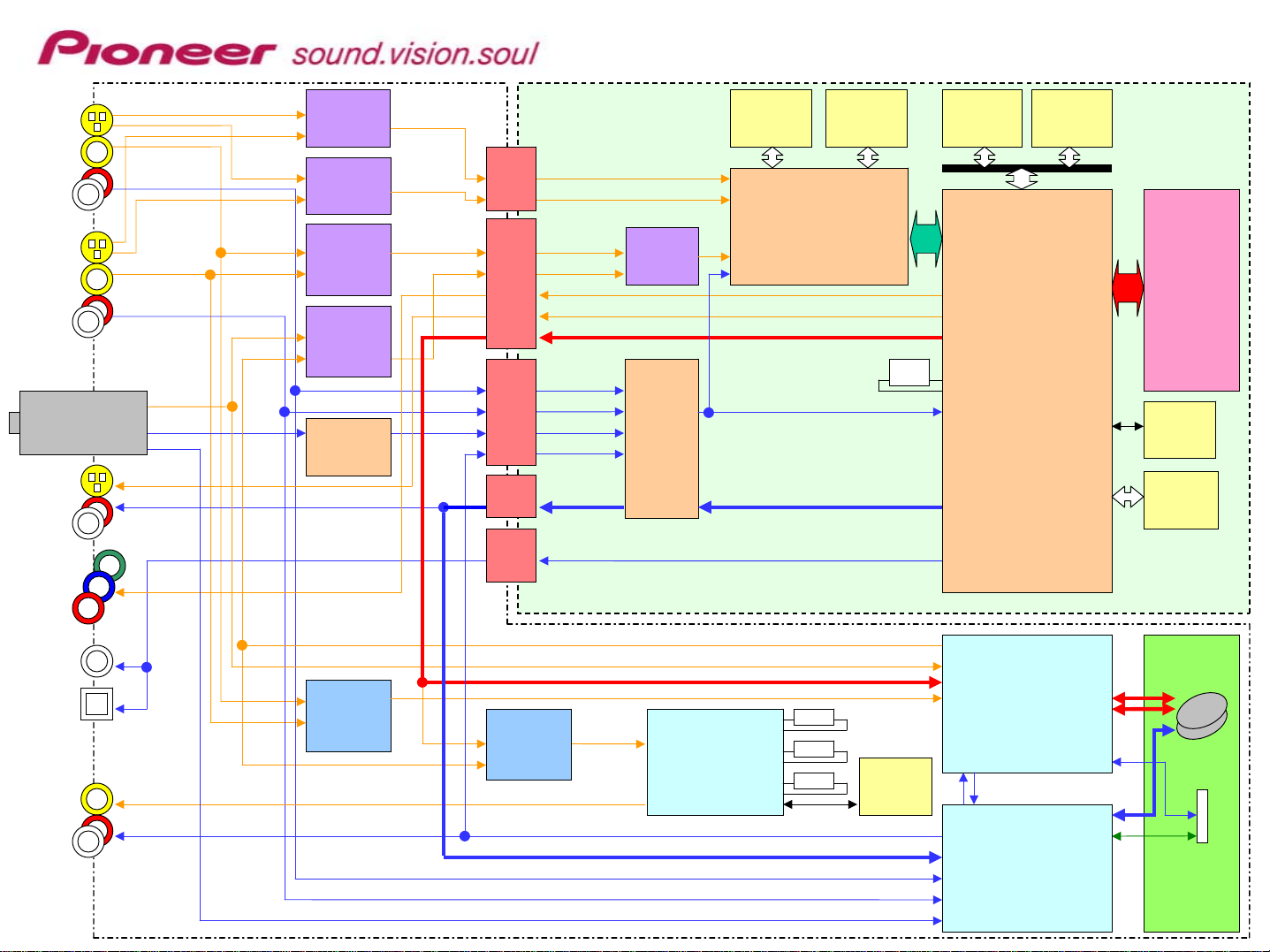Select the topmost purple block in the stack
Viewport: 1270px width, 952px height.
348,118
